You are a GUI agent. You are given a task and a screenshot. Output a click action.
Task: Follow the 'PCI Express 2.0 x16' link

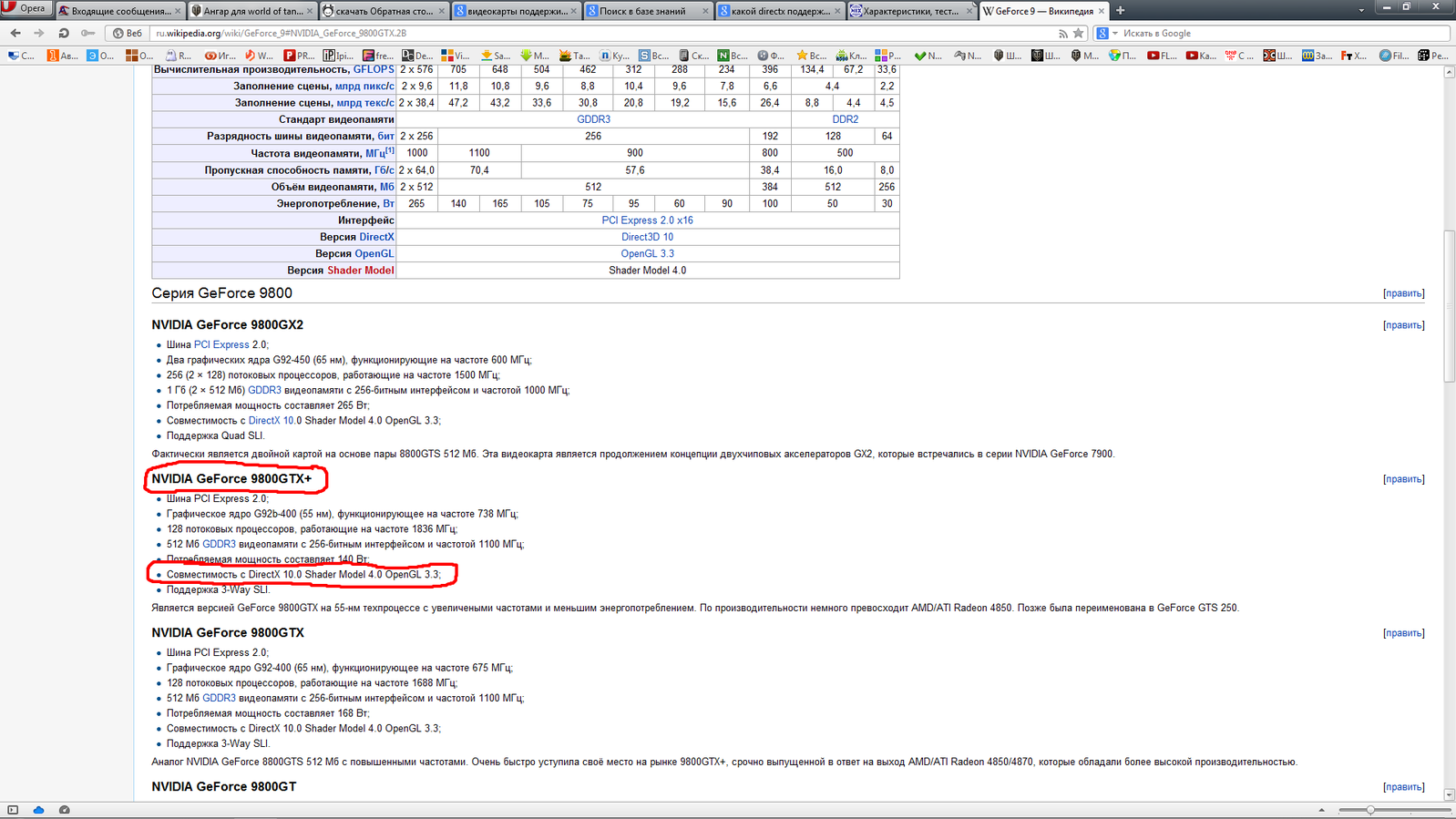[647, 220]
